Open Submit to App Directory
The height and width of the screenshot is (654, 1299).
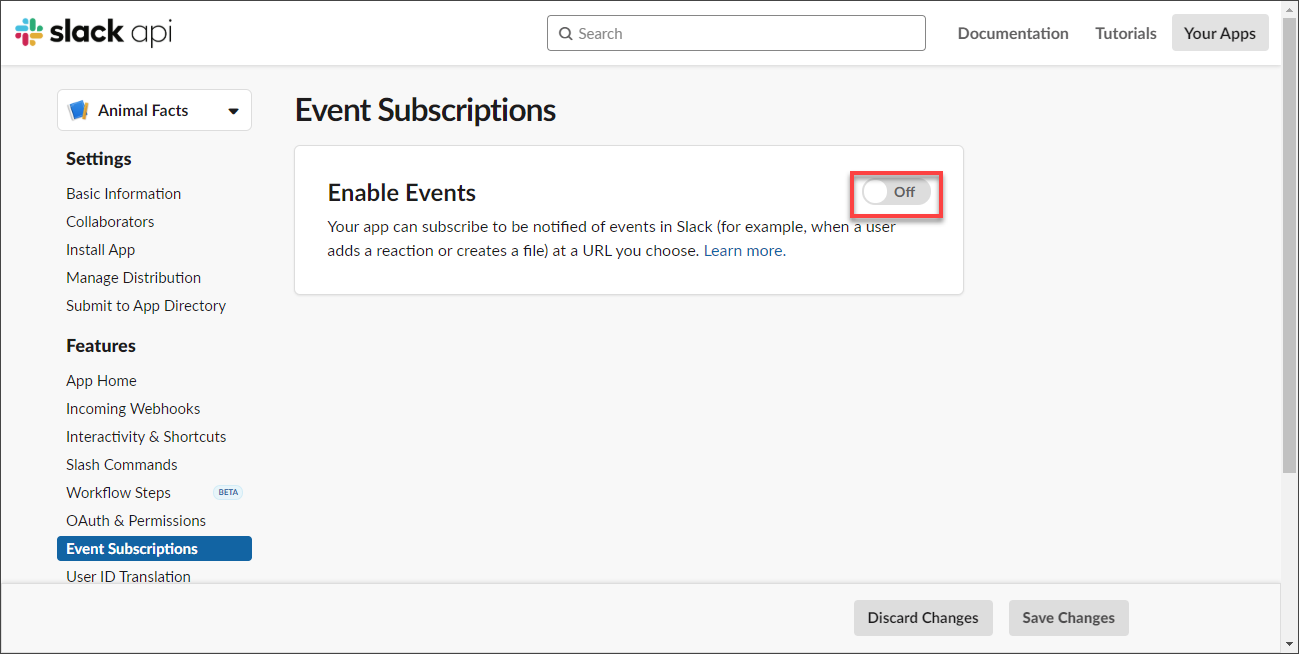pyautogui.click(x=146, y=306)
